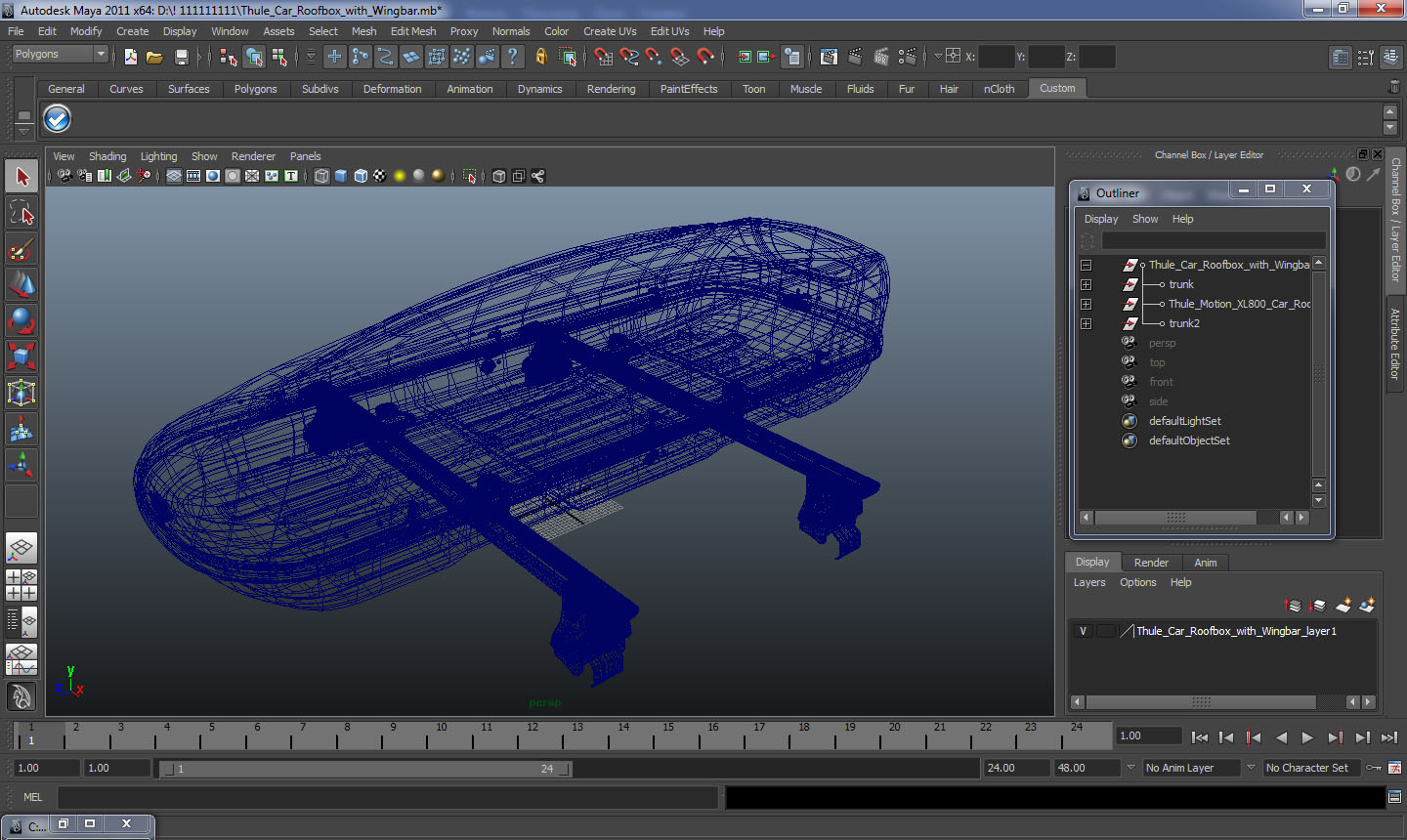1407x840 pixels.
Task: Toggle Auto Keyframe key icon
Action: (1374, 768)
